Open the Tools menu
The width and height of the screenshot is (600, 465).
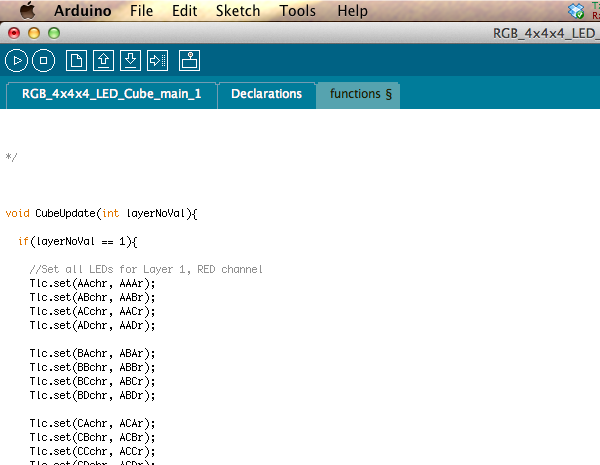tap(297, 11)
